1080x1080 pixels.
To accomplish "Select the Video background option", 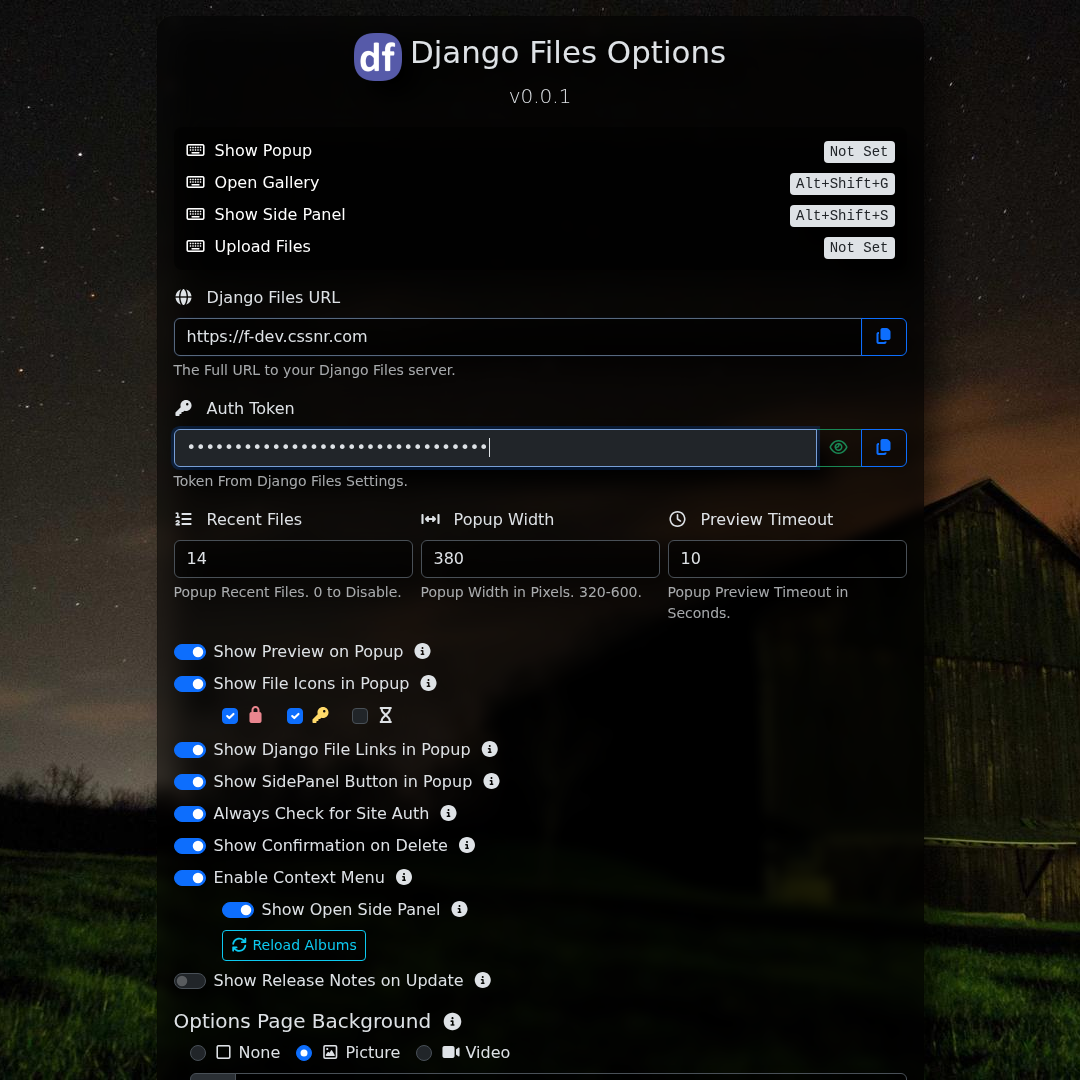I will [424, 1053].
